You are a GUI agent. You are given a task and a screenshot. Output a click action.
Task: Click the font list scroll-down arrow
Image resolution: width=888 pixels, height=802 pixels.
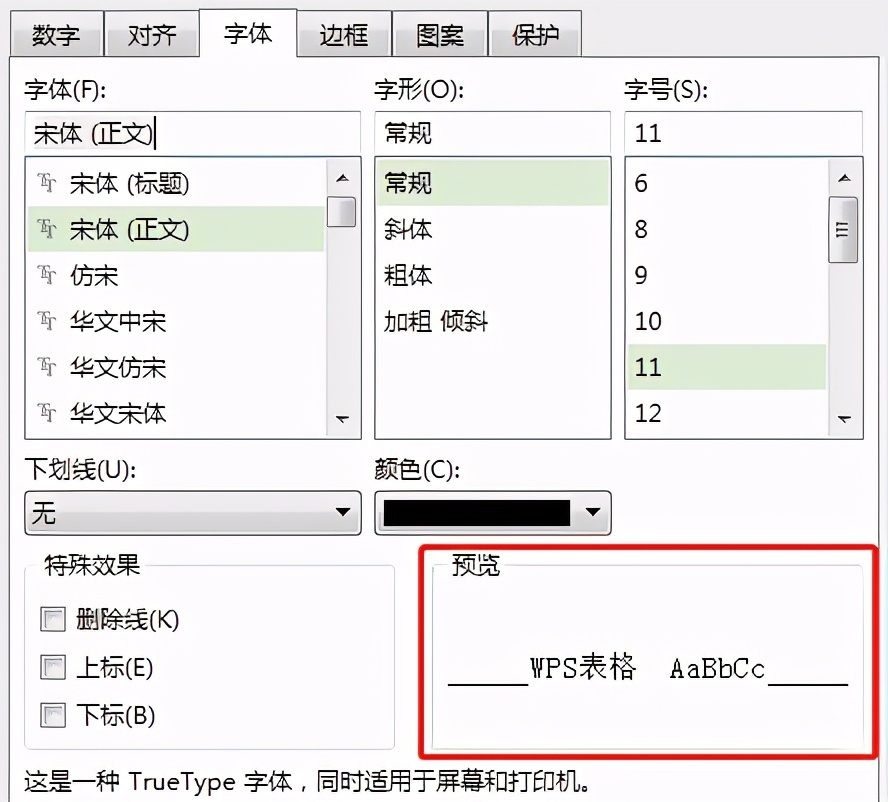click(x=343, y=419)
